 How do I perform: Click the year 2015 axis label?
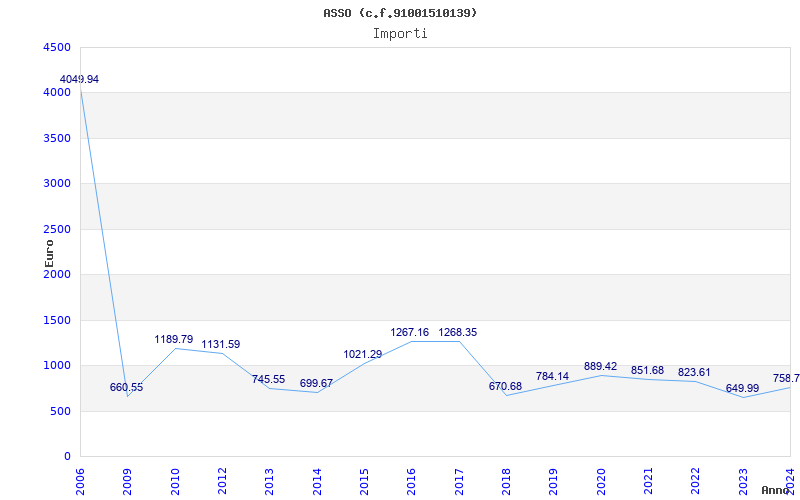coord(364,482)
